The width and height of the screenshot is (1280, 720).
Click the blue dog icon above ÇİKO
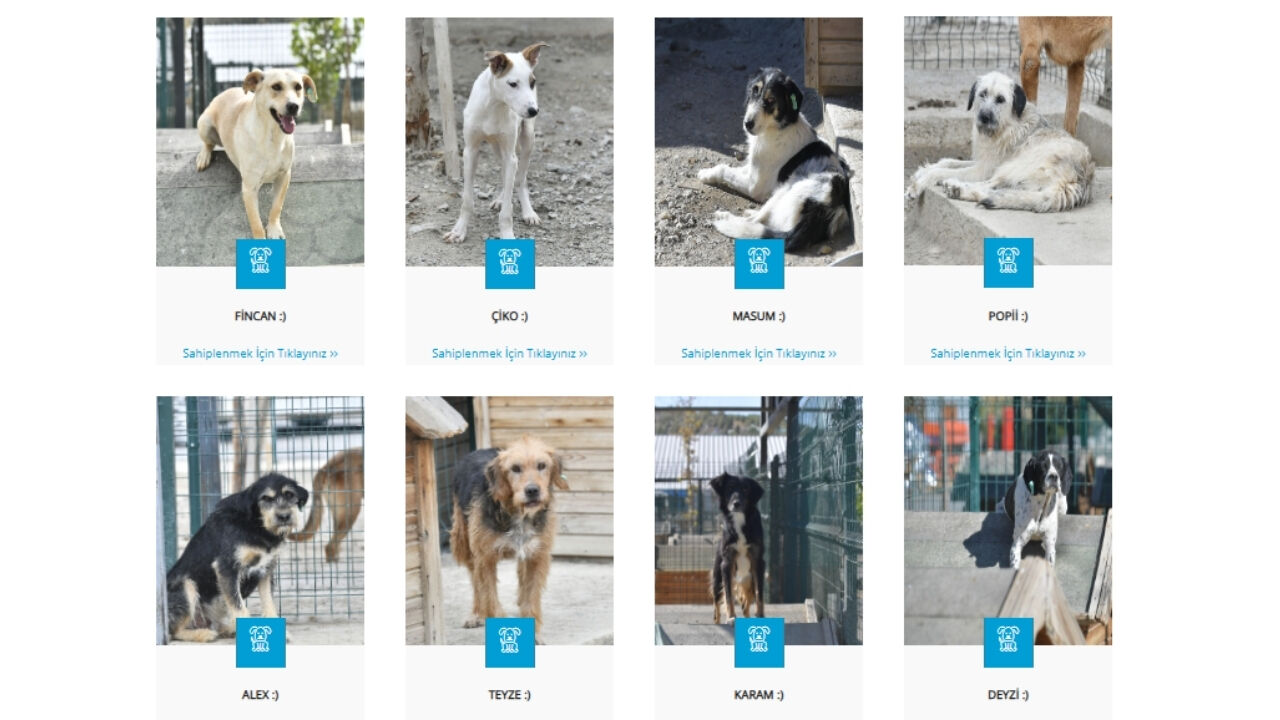(510, 264)
